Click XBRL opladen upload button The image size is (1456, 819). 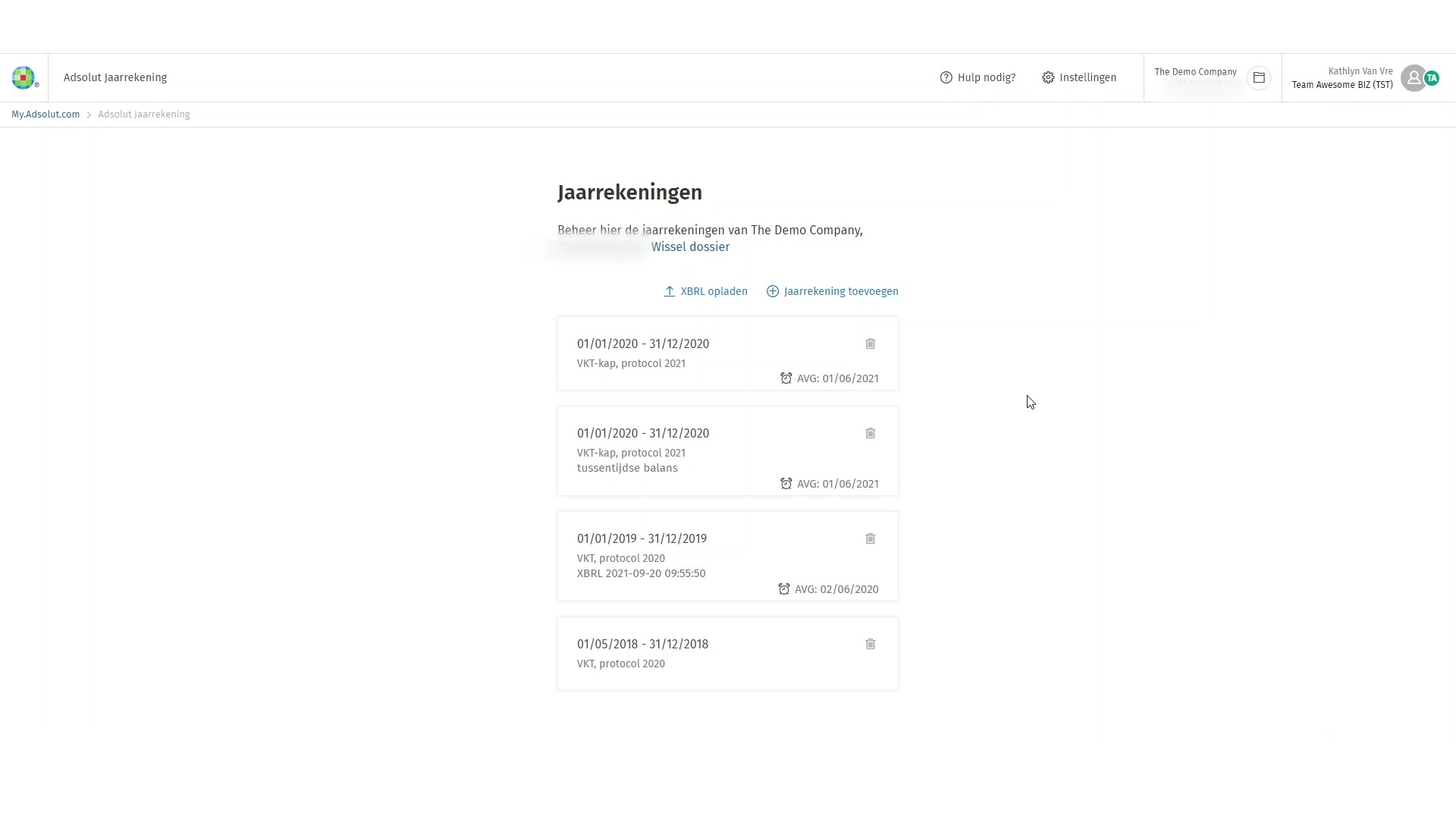(706, 291)
